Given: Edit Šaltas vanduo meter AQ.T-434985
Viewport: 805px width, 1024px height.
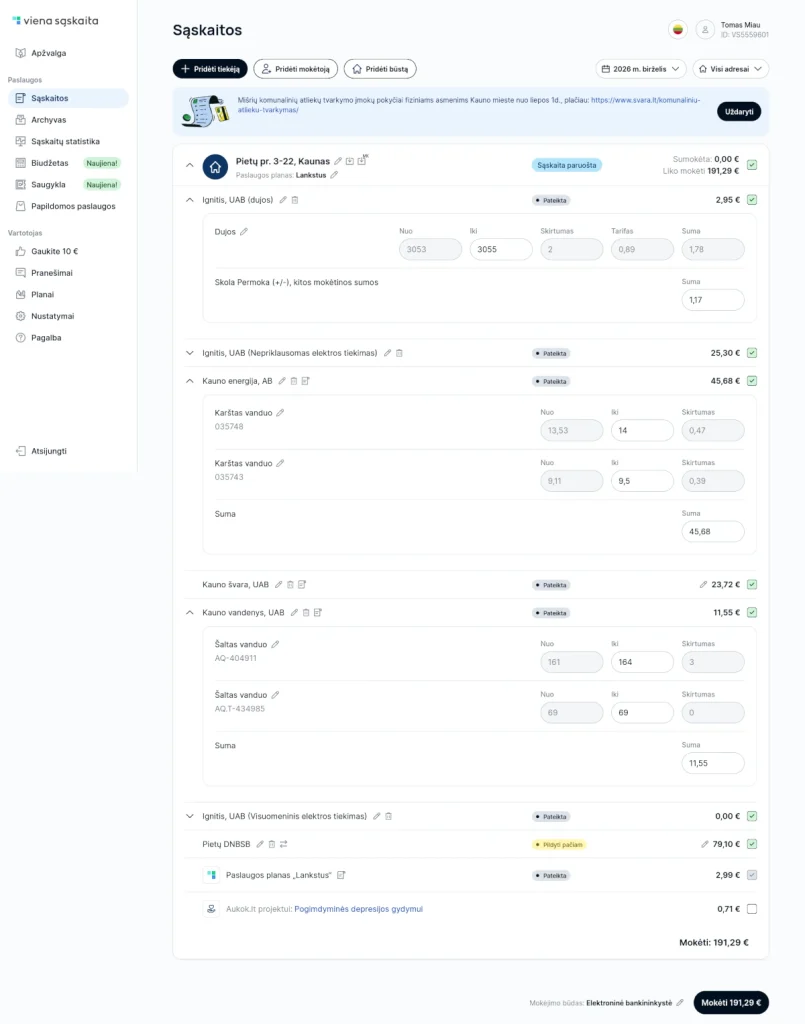Looking at the screenshot, I should (275, 695).
